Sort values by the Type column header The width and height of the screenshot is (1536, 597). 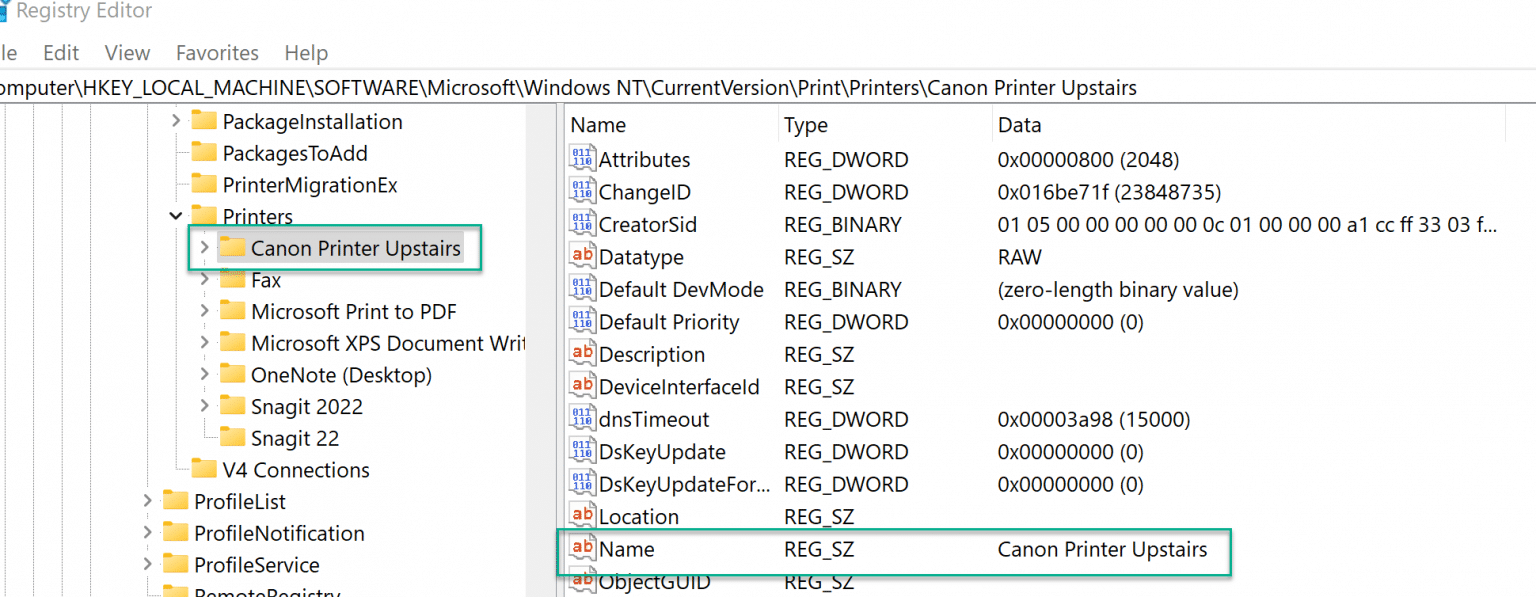tap(806, 125)
